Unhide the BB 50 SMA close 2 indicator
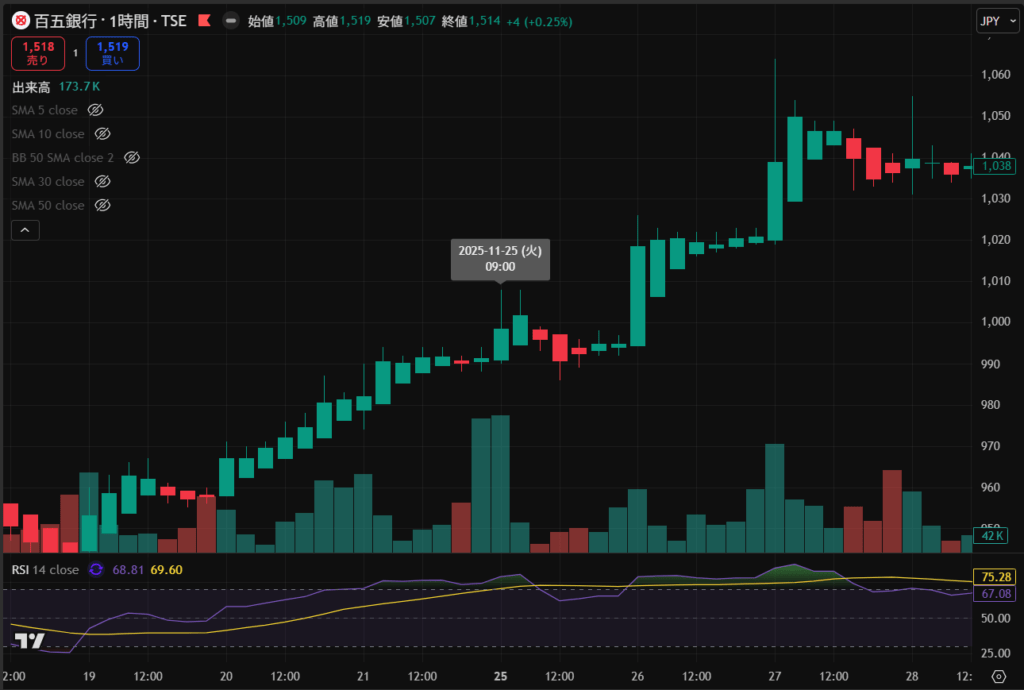The width and height of the screenshot is (1024, 690). [x=131, y=158]
